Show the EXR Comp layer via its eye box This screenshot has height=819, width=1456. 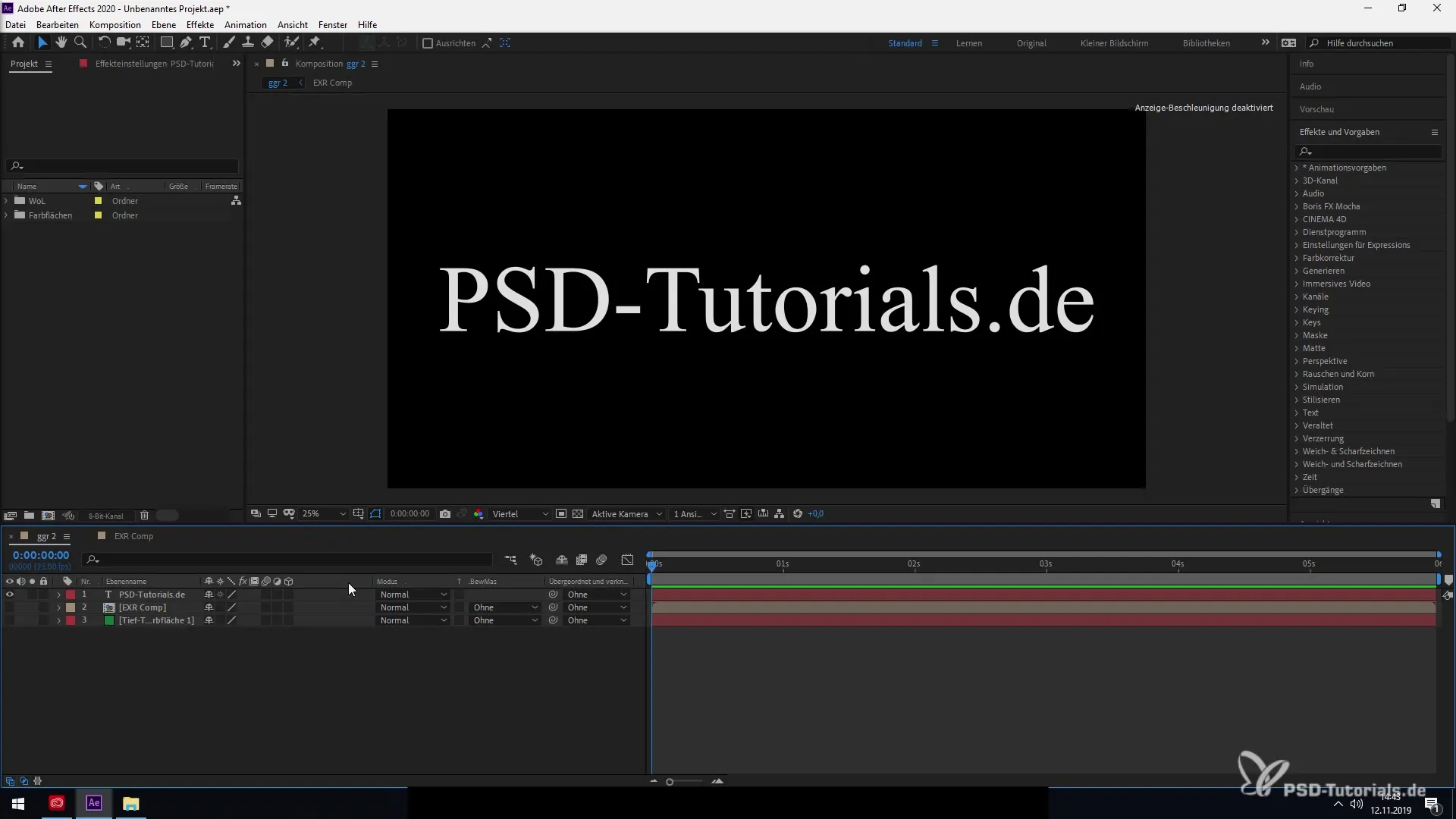pos(10,607)
